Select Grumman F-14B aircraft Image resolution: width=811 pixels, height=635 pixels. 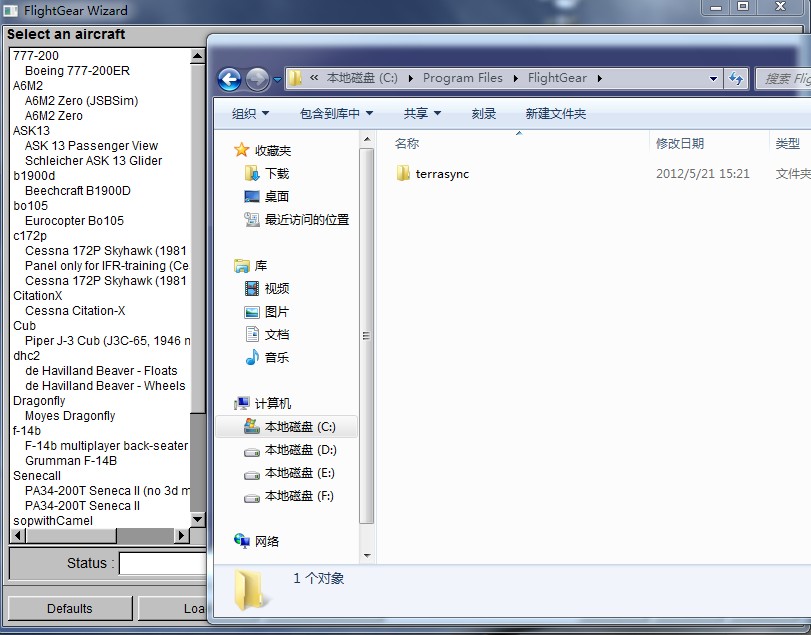point(71,460)
